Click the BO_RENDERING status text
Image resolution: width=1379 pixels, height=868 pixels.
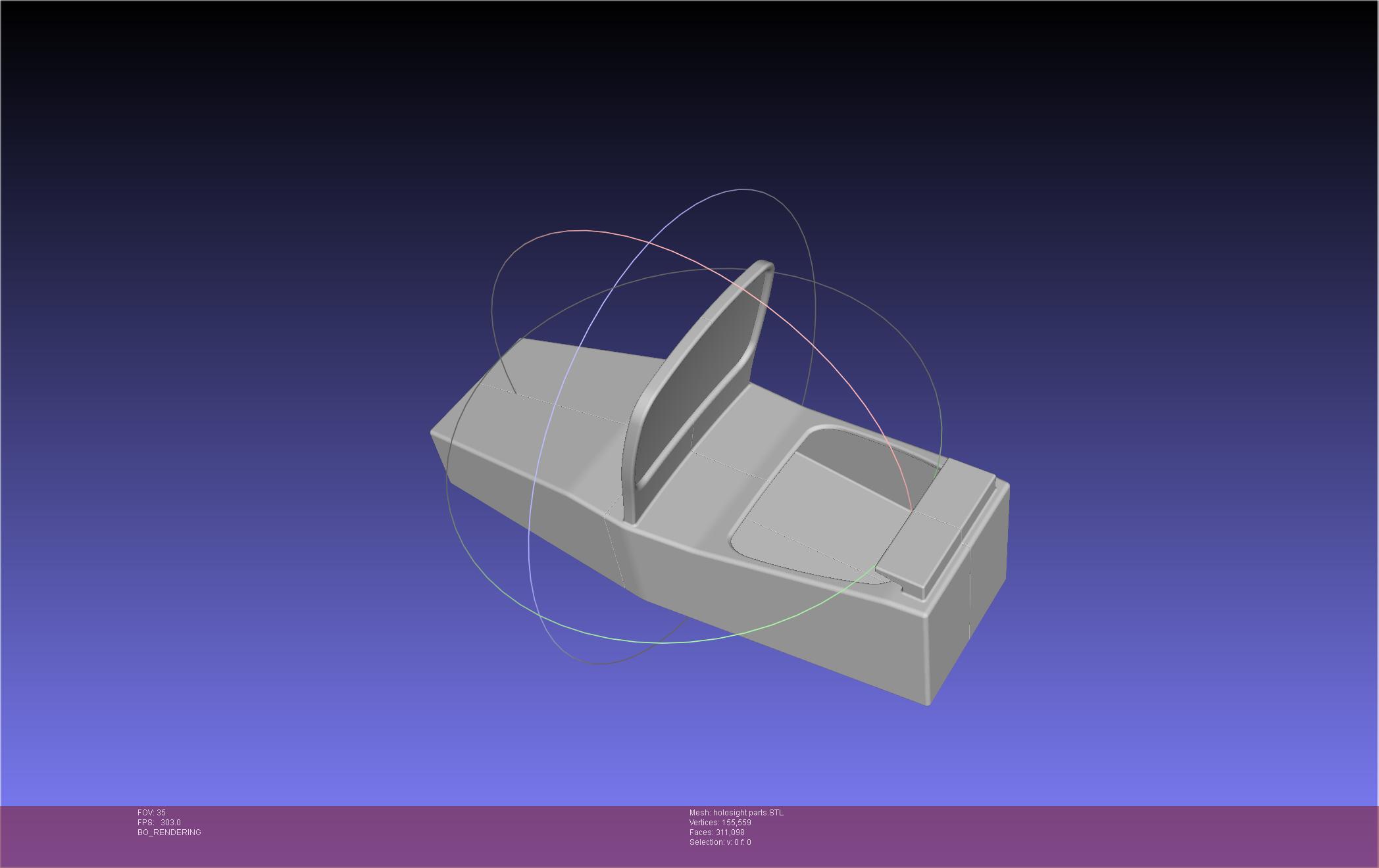pyautogui.click(x=169, y=832)
